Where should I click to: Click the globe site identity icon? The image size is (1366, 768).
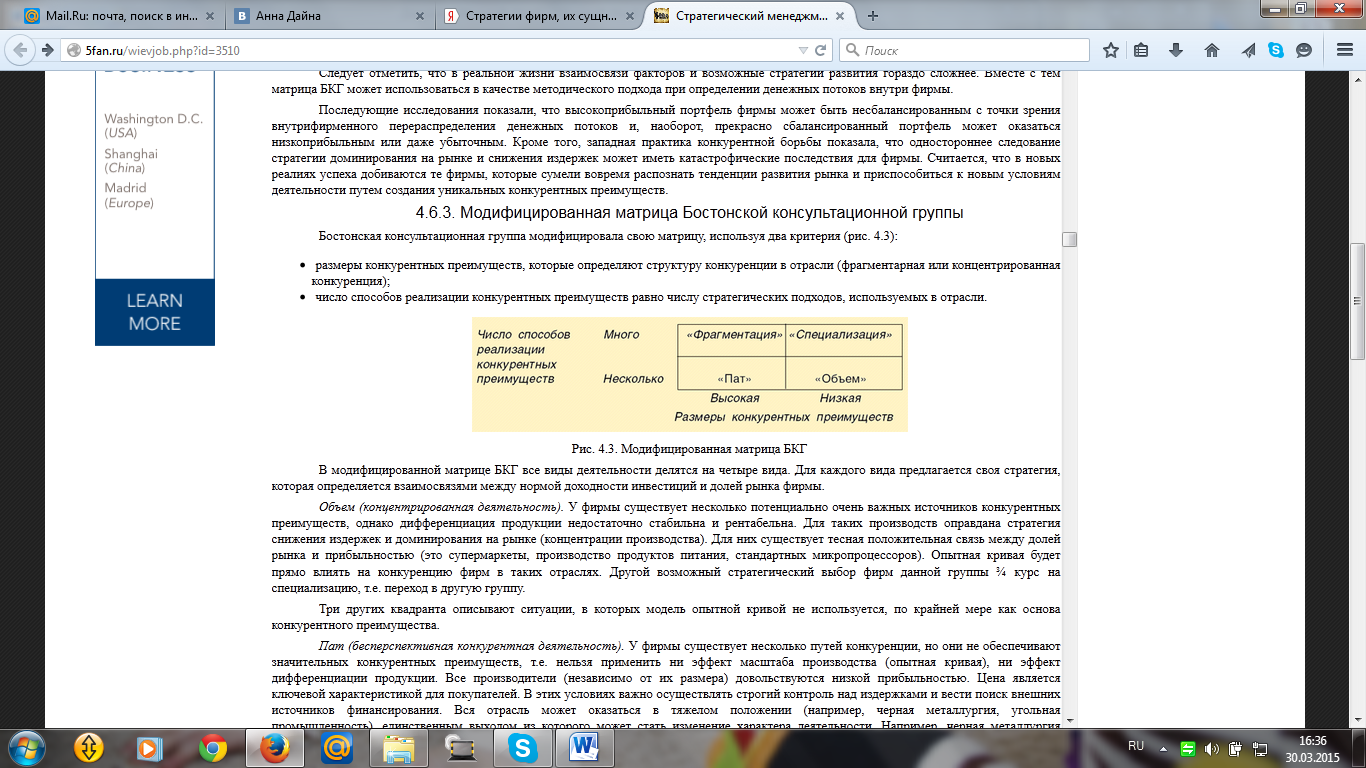[73, 50]
